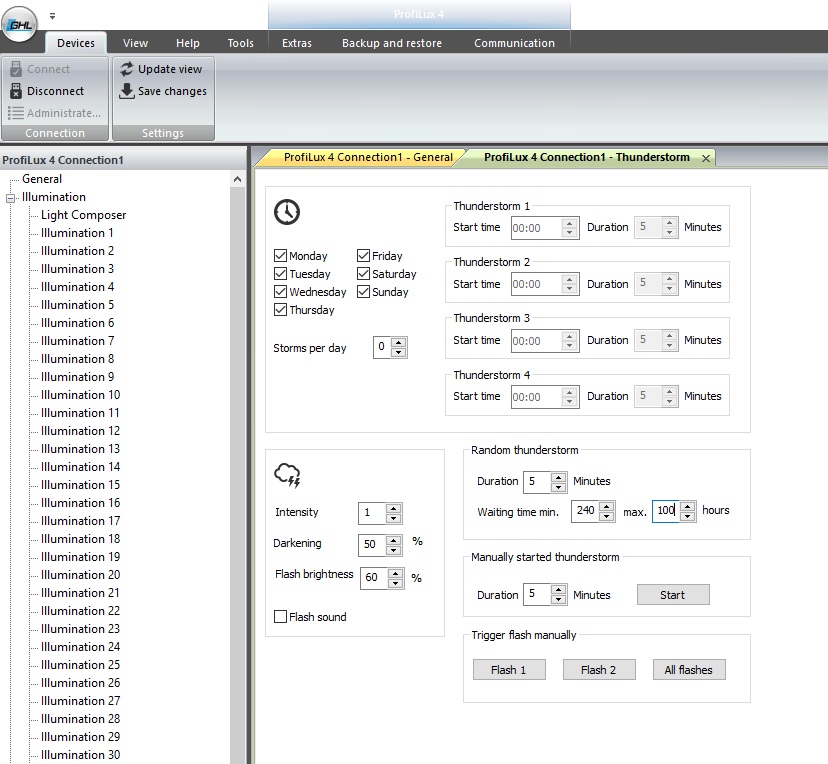Select Illumination 8 tree item
The width and height of the screenshot is (828, 764).
pyautogui.click(x=77, y=359)
